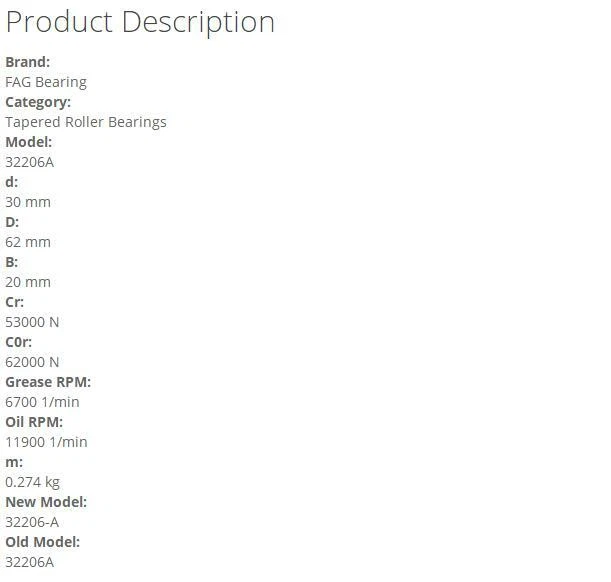Screen dimensions: 611x582
Task: Click the Grease RPM label
Action: pos(48,382)
